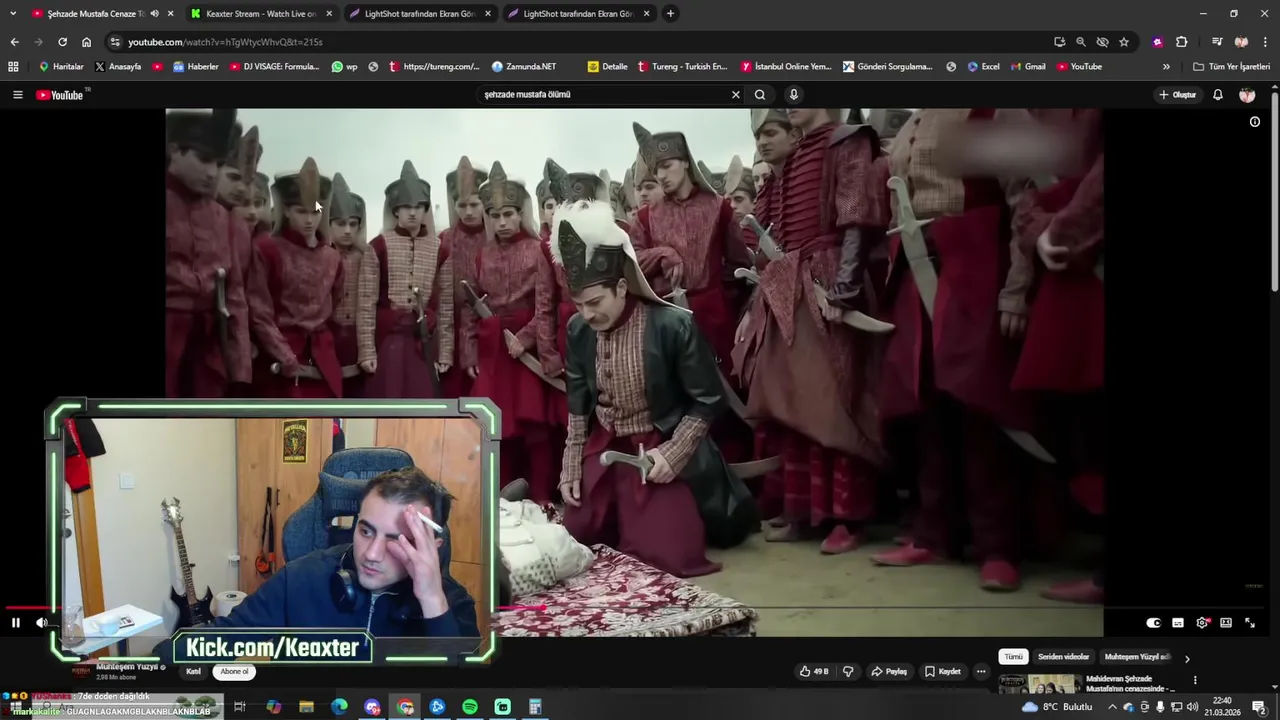The height and width of the screenshot is (720, 1280).
Task: Open the three-dot more actions menu
Action: 981,671
